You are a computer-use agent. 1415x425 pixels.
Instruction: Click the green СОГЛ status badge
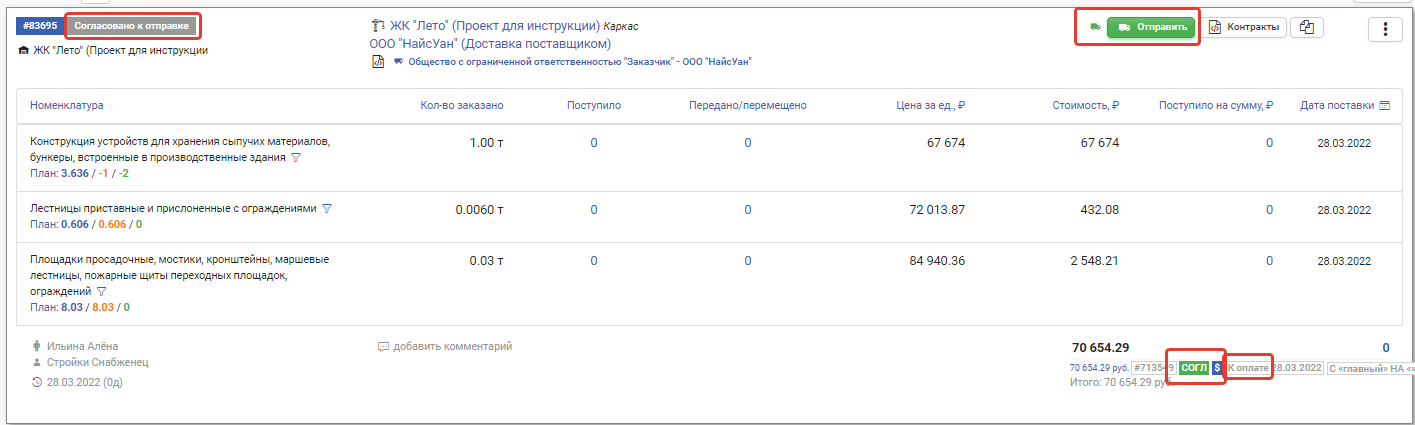1194,368
